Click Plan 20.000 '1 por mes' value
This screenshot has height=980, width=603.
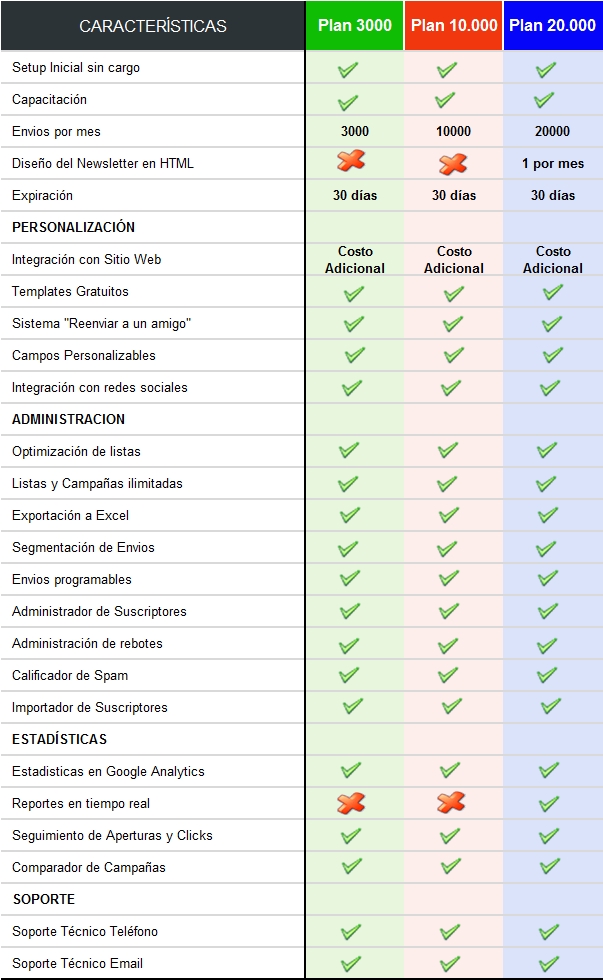click(x=553, y=164)
